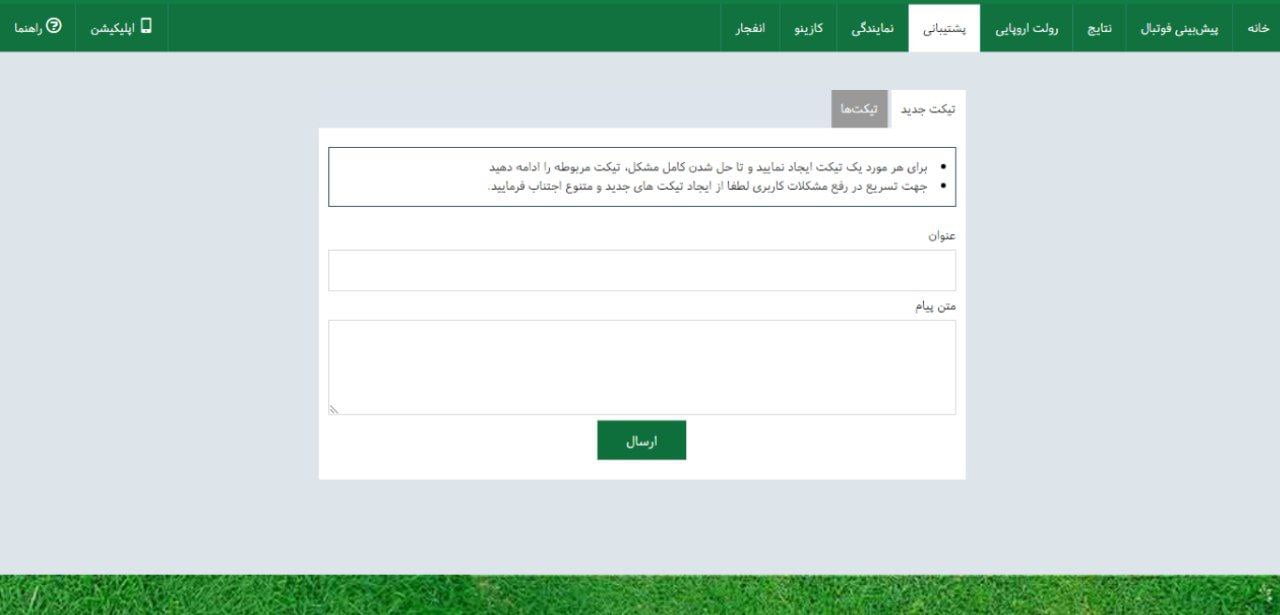Image resolution: width=1280 pixels, height=615 pixels.
Task: Click the ticket instructions notice box
Action: (x=641, y=177)
